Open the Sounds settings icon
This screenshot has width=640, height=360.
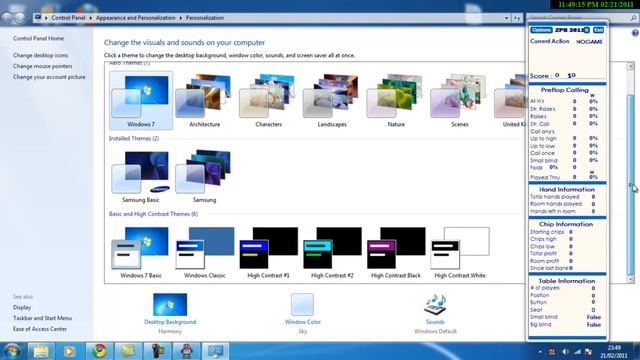(435, 304)
